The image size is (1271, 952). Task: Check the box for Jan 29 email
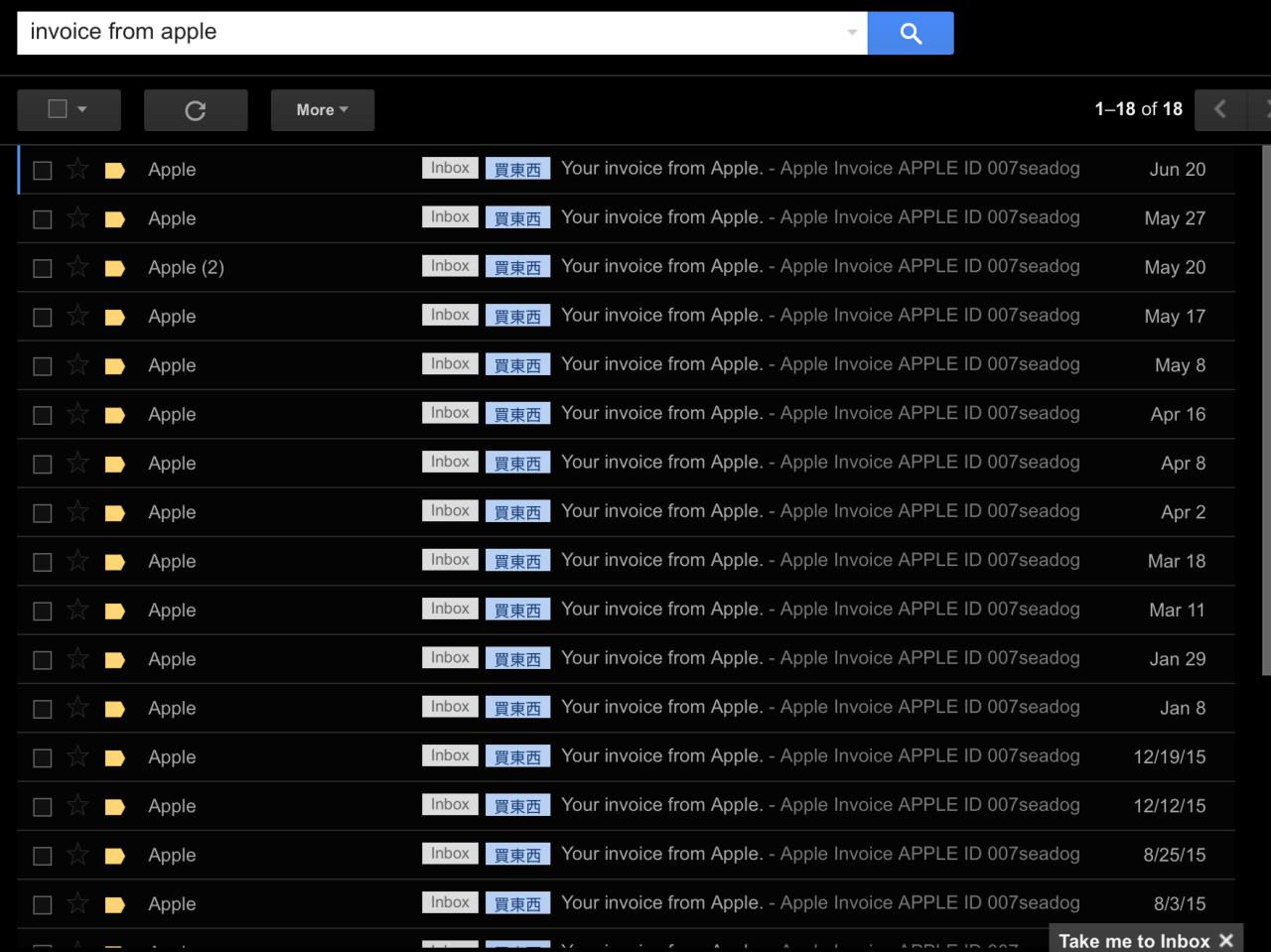43,660
